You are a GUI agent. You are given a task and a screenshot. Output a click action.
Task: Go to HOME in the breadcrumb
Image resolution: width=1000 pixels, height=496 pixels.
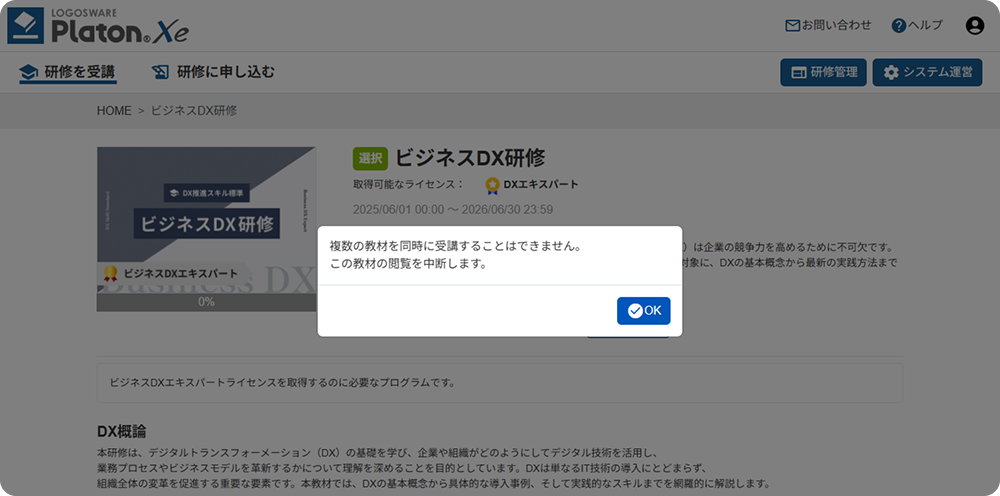click(114, 111)
